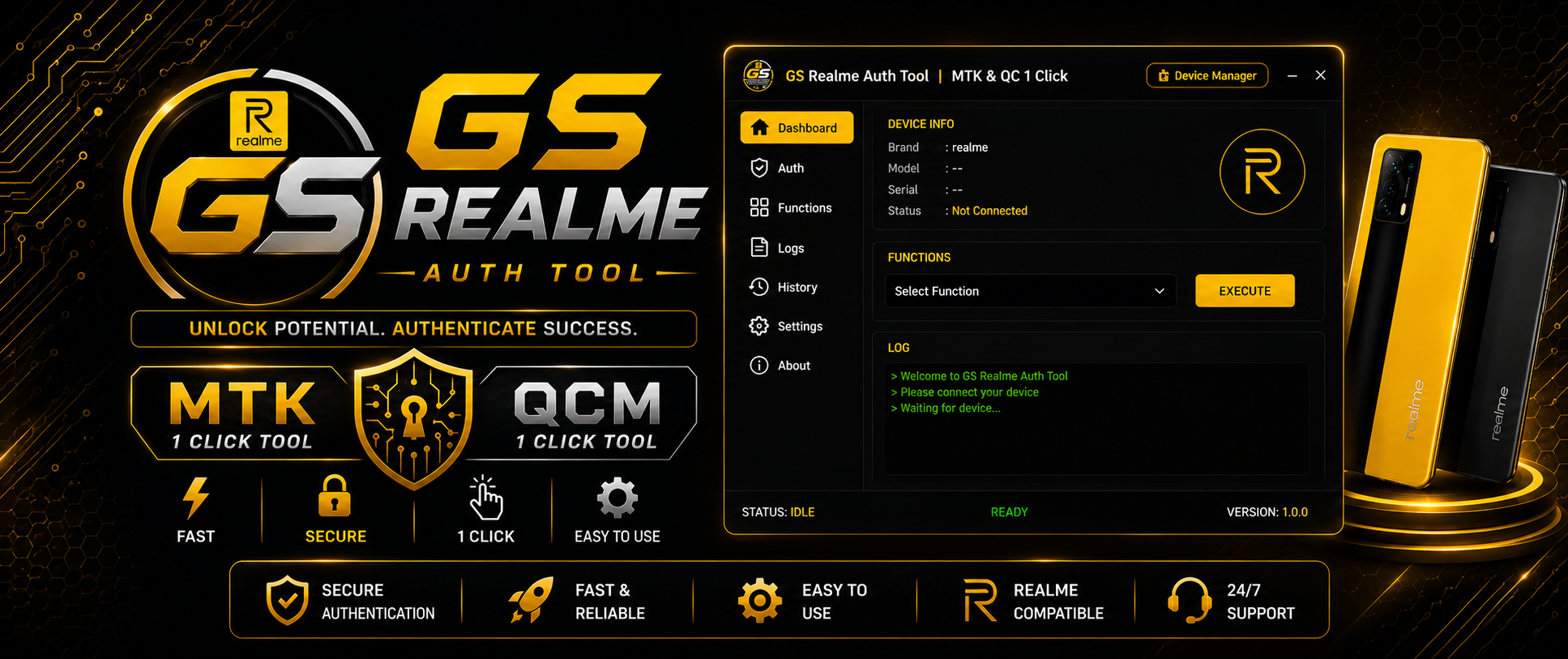Click the REALME COMPATIBLE label
The image size is (1568, 659).
1058,601
